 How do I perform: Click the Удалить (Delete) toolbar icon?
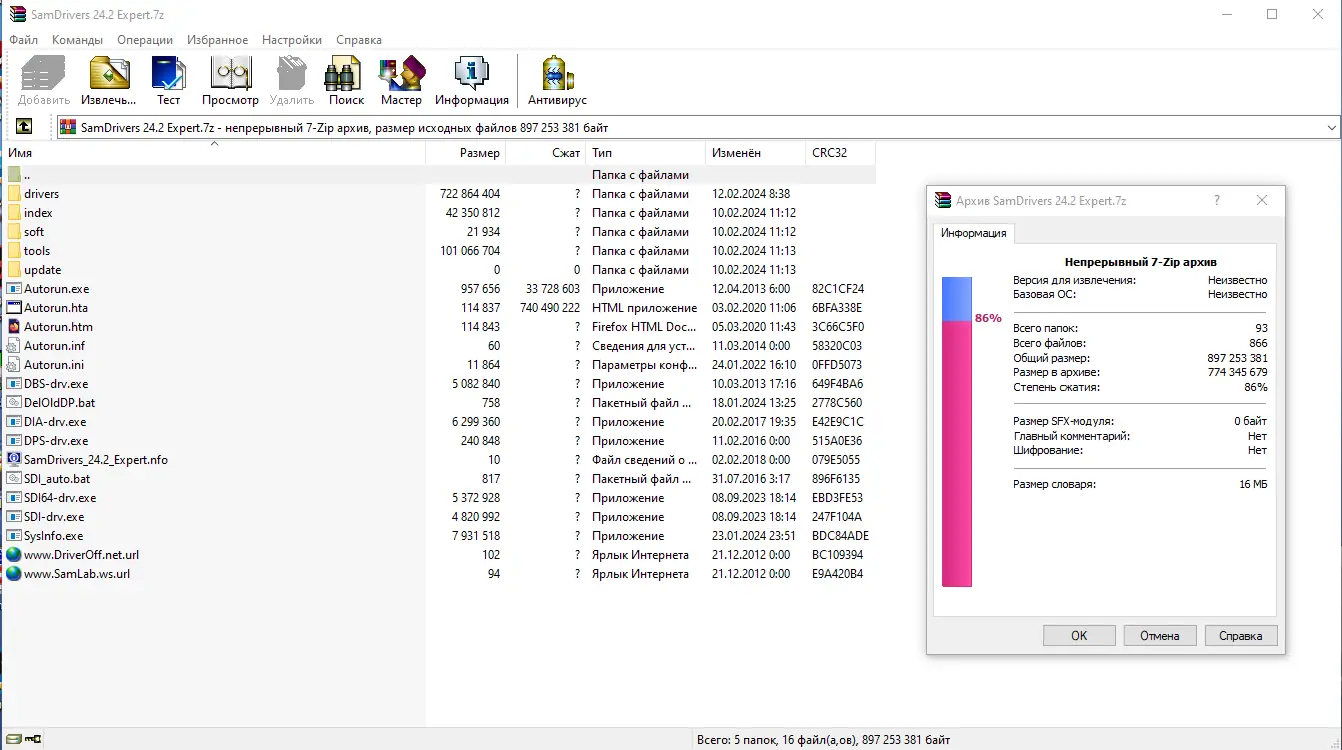tap(291, 73)
